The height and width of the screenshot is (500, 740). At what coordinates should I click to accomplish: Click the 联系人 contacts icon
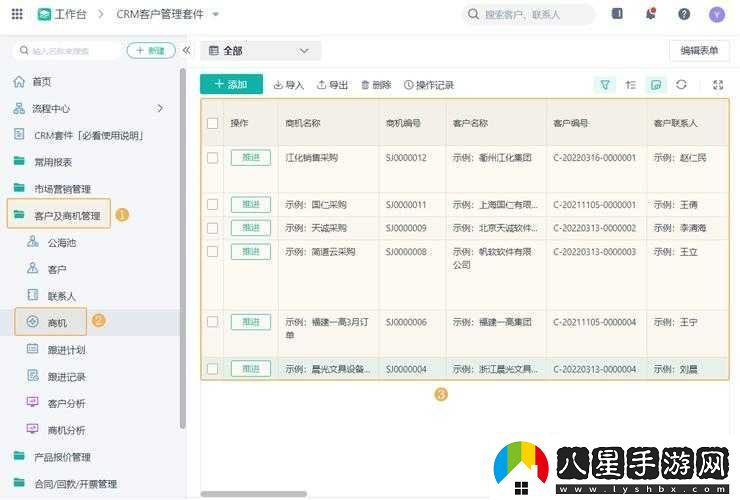(33, 296)
